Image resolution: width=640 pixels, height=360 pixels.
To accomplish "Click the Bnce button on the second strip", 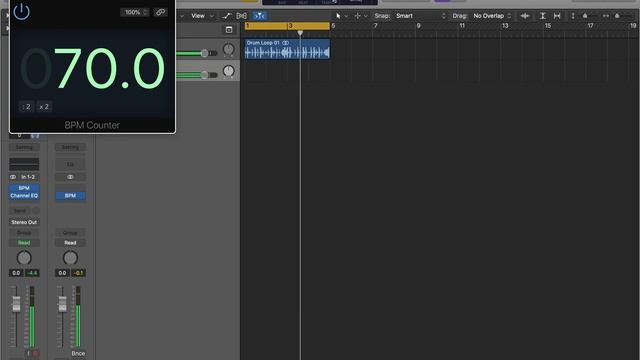I will pos(78,353).
